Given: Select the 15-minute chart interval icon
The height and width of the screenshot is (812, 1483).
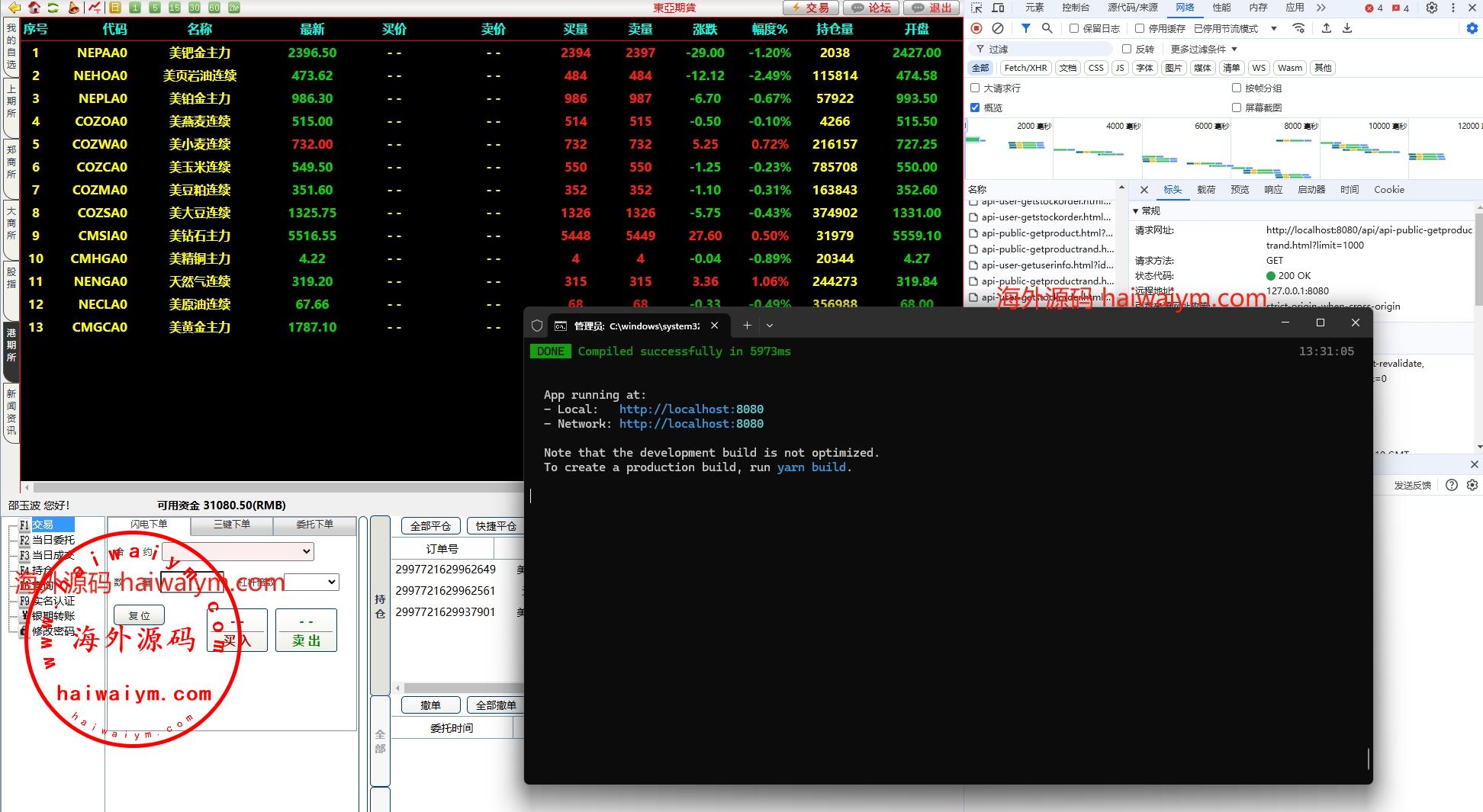Looking at the screenshot, I should [x=175, y=8].
